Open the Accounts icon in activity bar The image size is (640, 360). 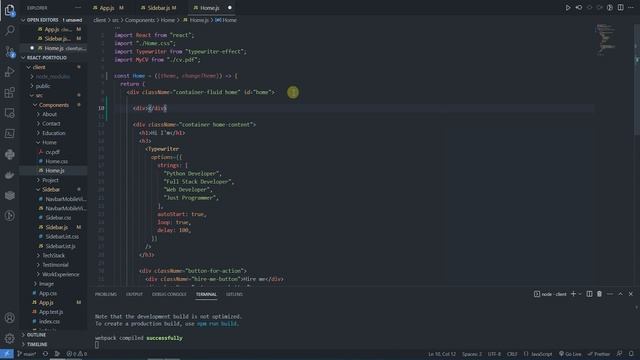pyautogui.click(x=9, y=318)
